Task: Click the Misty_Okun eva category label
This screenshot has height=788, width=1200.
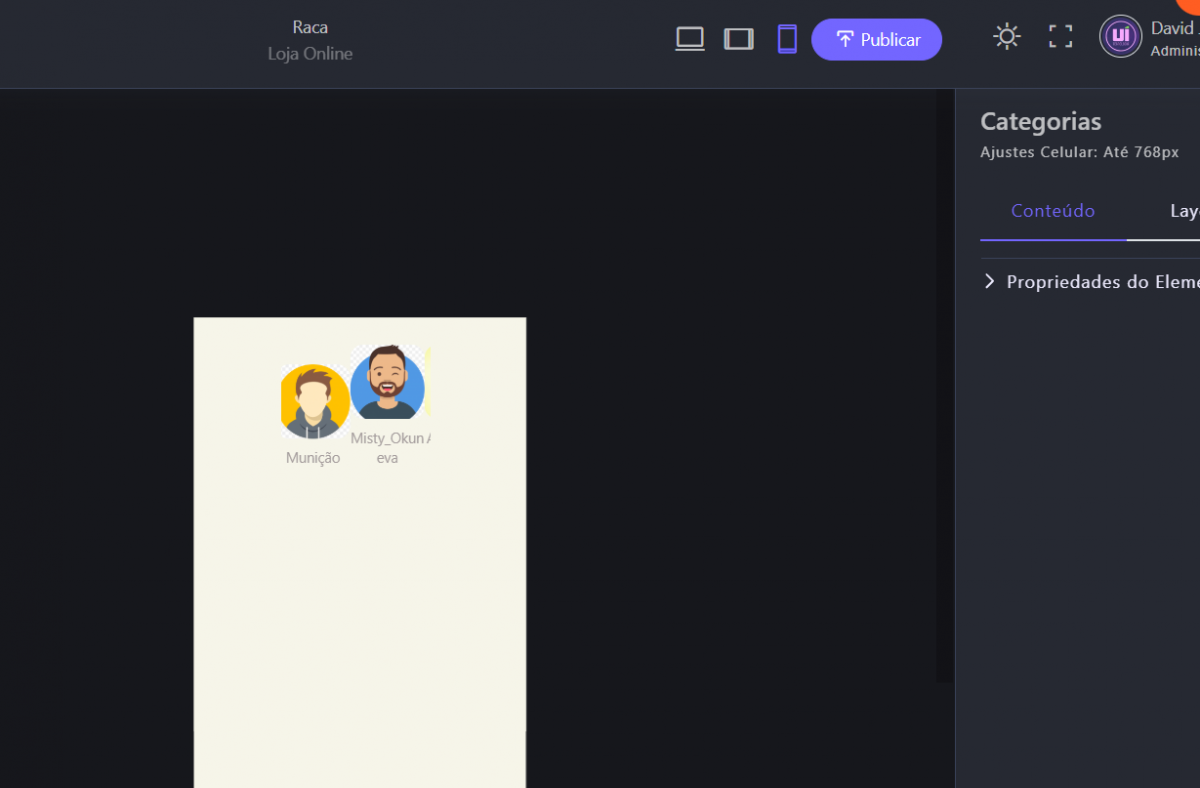Action: (388, 448)
